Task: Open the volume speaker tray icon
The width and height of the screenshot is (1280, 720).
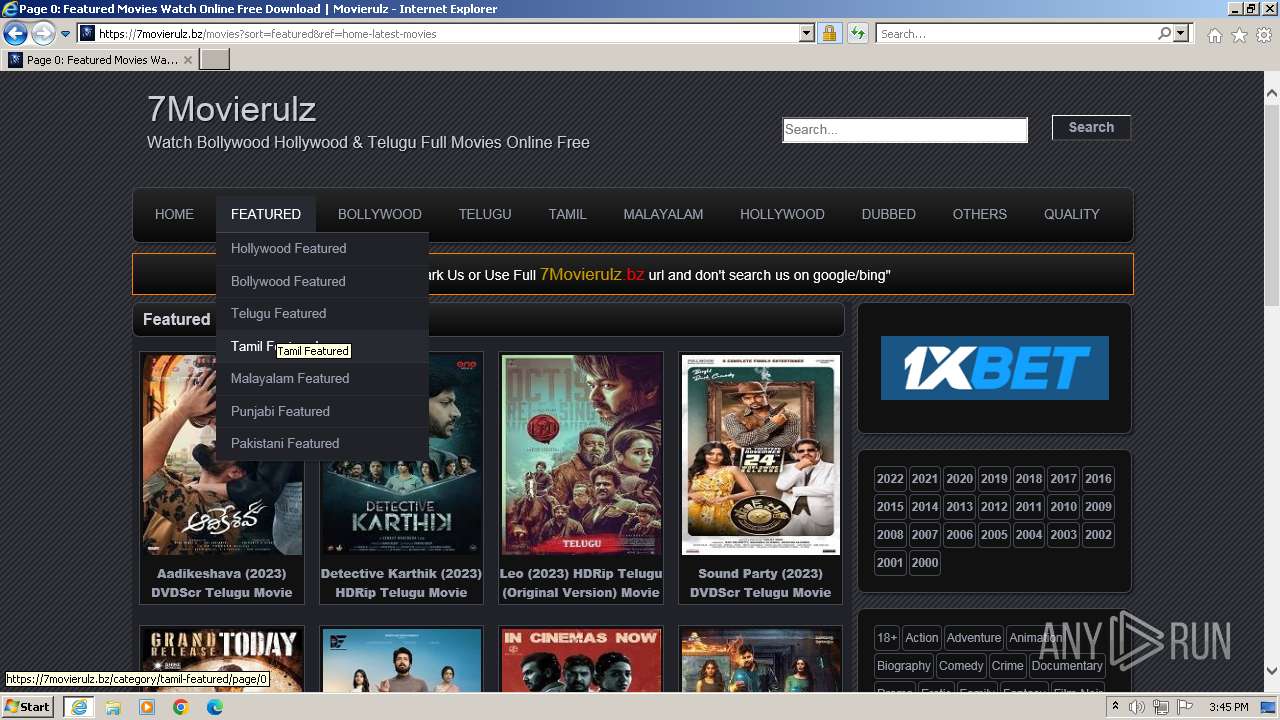Action: point(1137,707)
